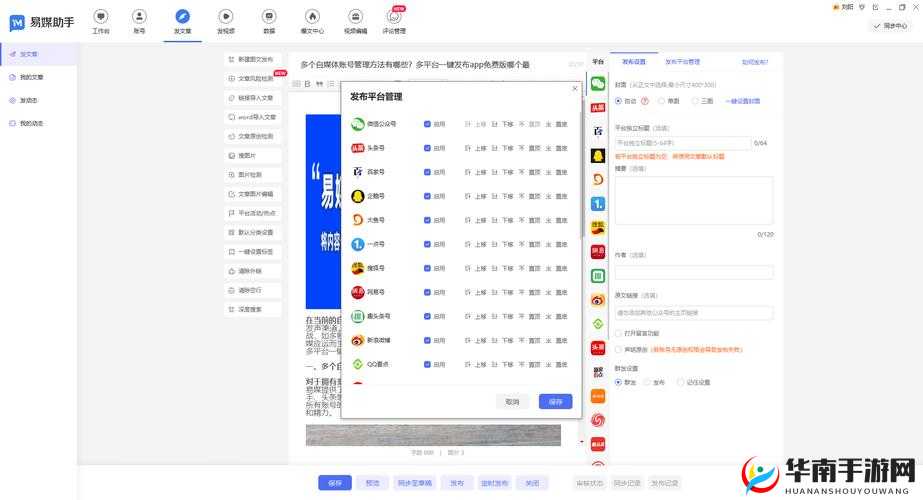Click the 易媒助手 app logo
923x500 pixels.
pos(42,22)
